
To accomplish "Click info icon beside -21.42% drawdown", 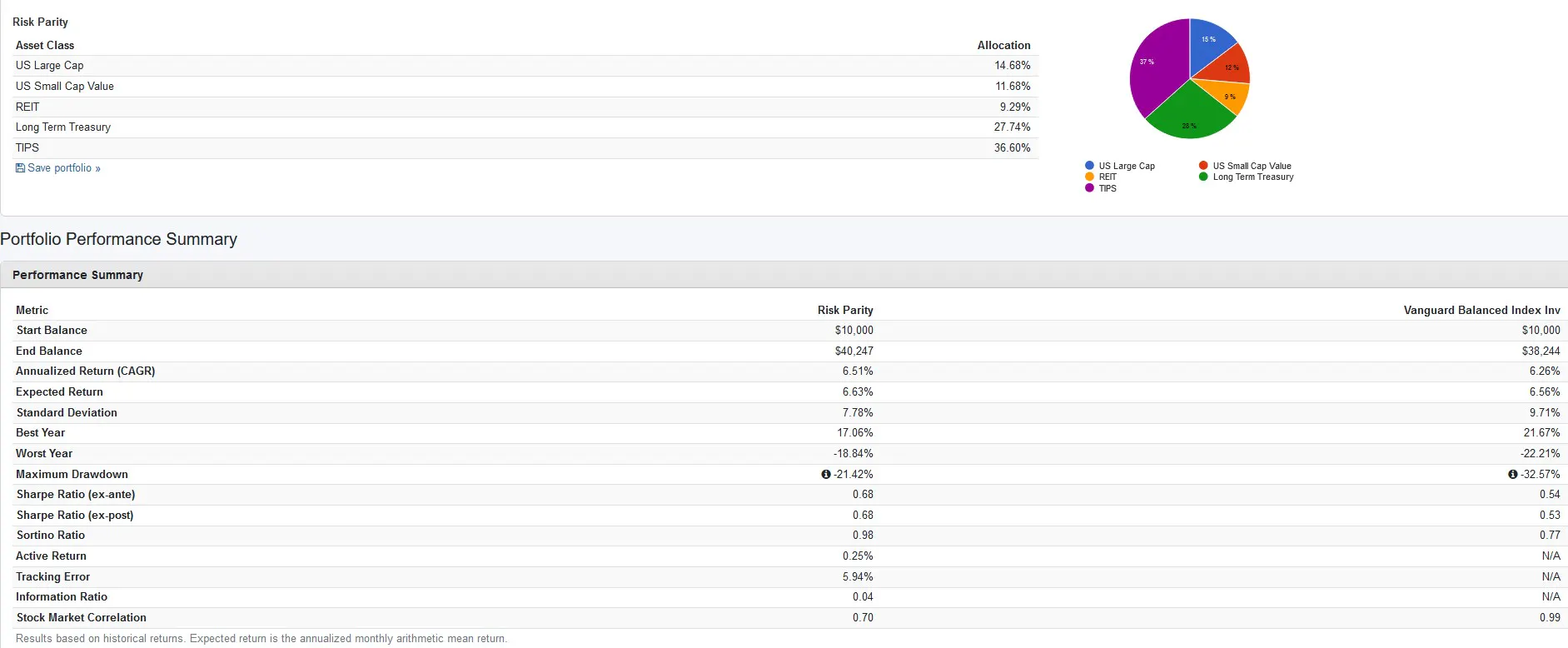I will [x=826, y=475].
